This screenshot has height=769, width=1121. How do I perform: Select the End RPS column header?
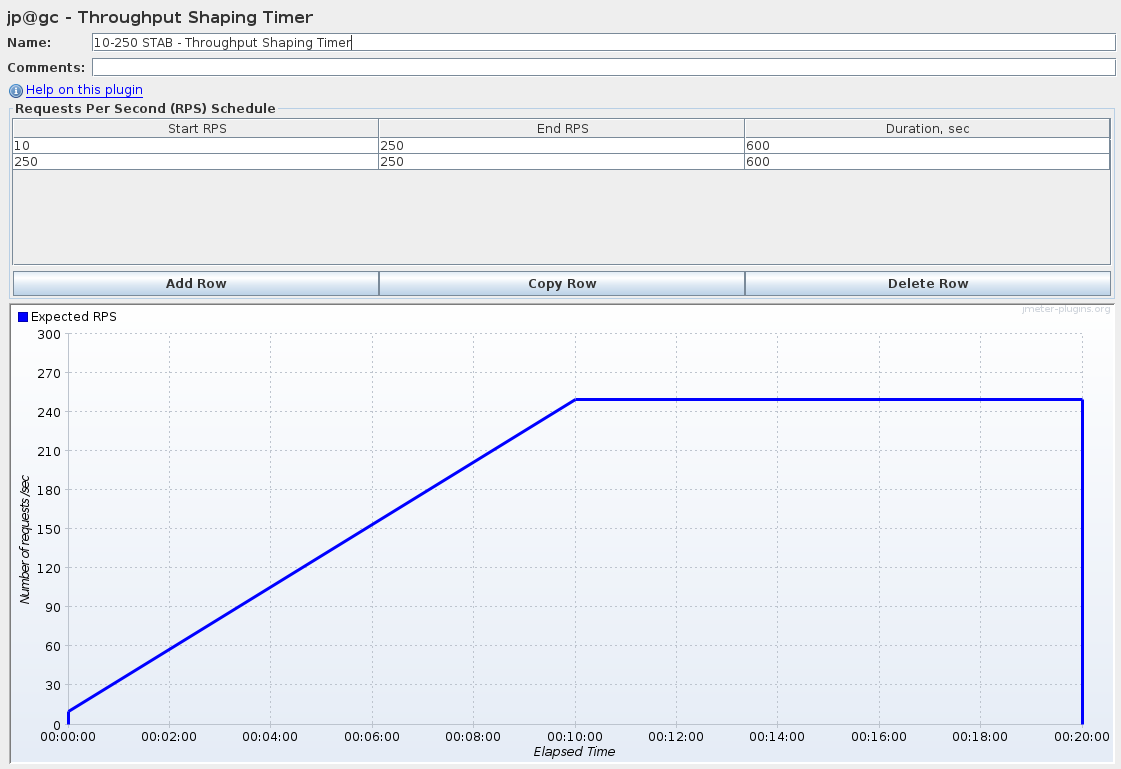562,128
